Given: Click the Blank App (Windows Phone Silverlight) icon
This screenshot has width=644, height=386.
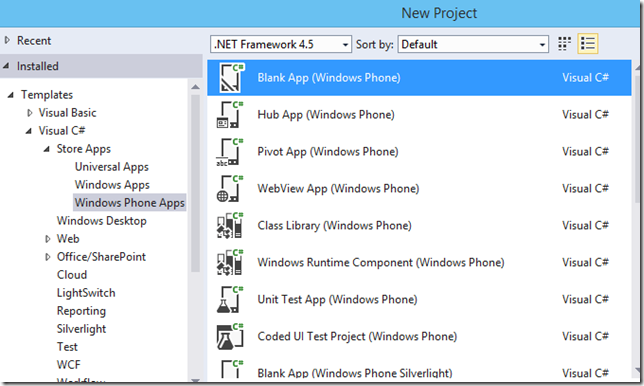Looking at the screenshot, I should 231,369.
